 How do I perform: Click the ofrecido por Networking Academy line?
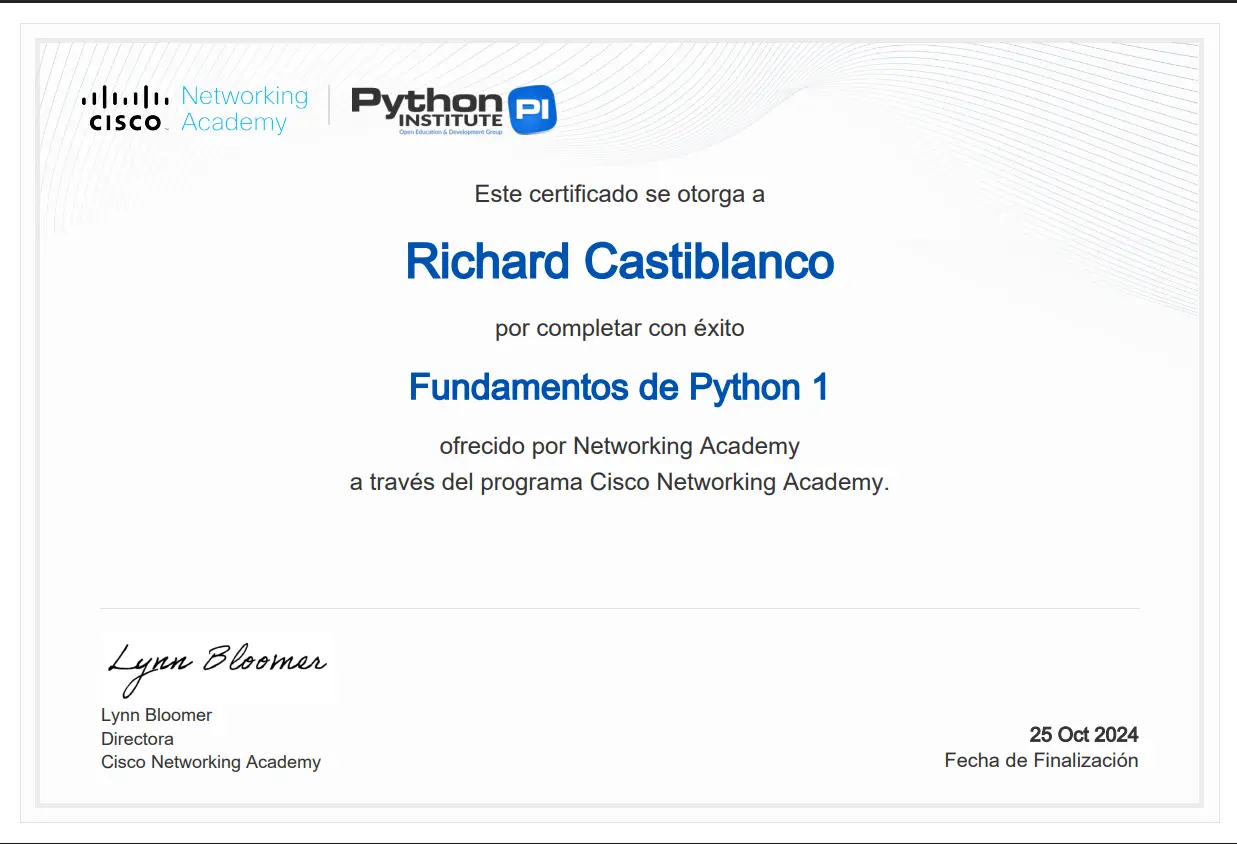619,446
